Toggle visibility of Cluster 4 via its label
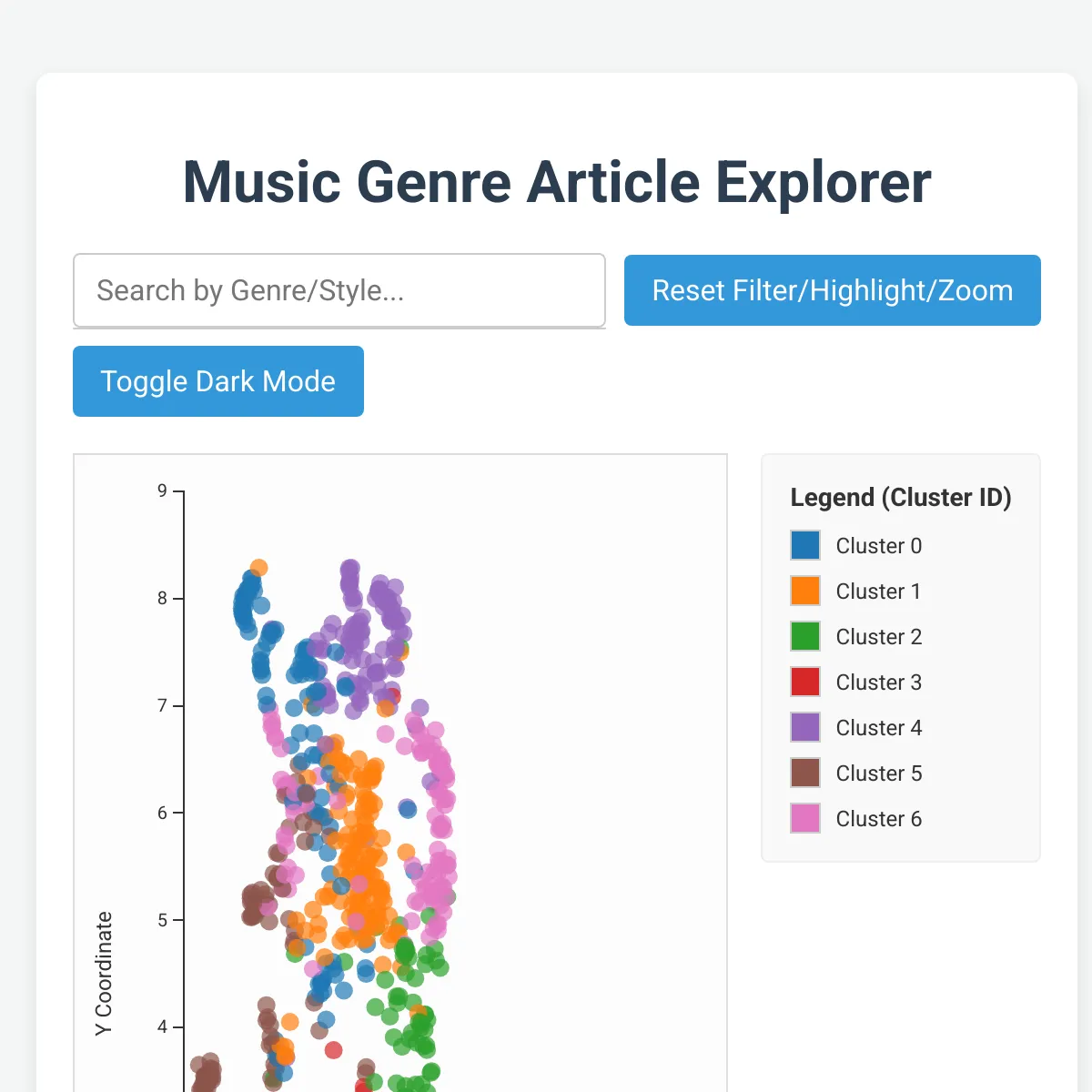1092x1092 pixels. click(x=878, y=727)
